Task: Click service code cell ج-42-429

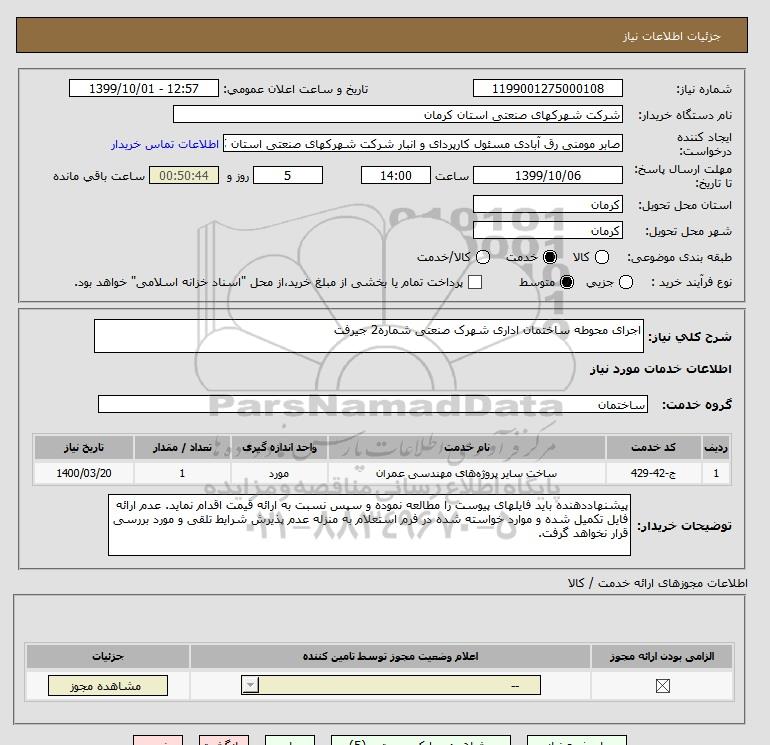Action: click(x=654, y=473)
